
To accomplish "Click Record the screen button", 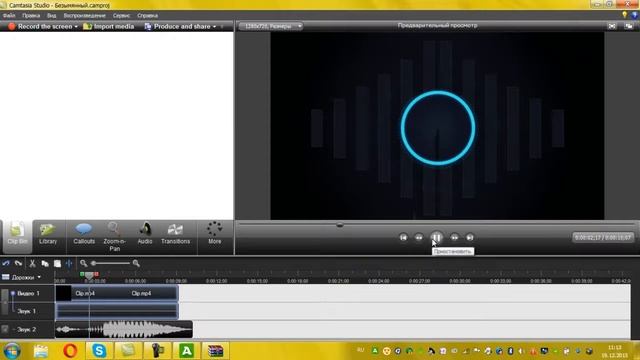I will pyautogui.click(x=40, y=26).
